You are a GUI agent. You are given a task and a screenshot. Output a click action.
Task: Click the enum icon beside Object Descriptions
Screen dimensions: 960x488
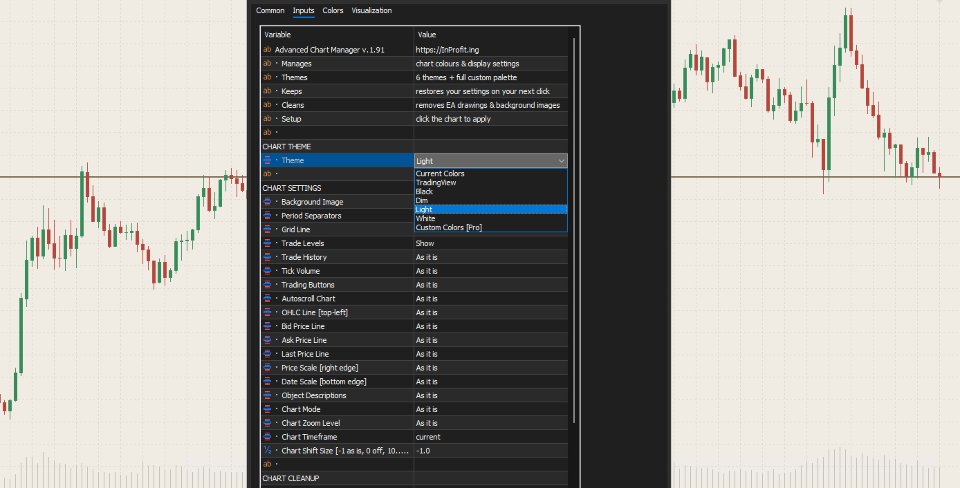[267, 396]
